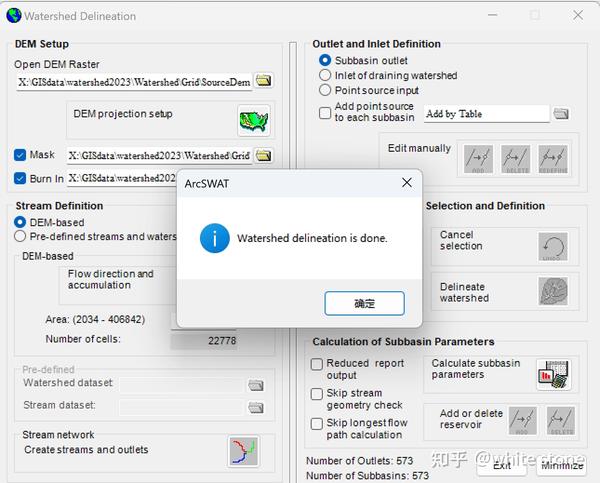Click Edit manually Delete outlet icon

[516, 159]
